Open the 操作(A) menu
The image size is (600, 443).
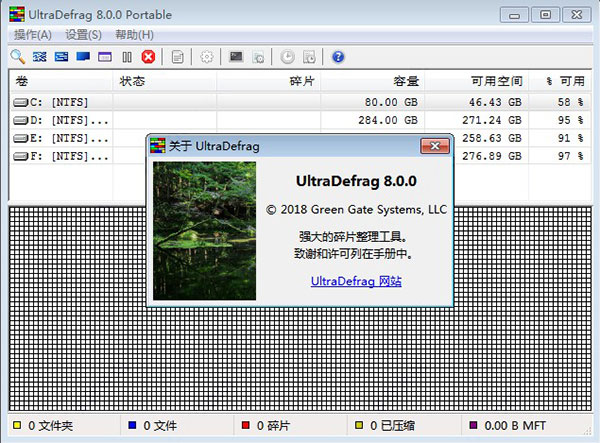[33, 35]
